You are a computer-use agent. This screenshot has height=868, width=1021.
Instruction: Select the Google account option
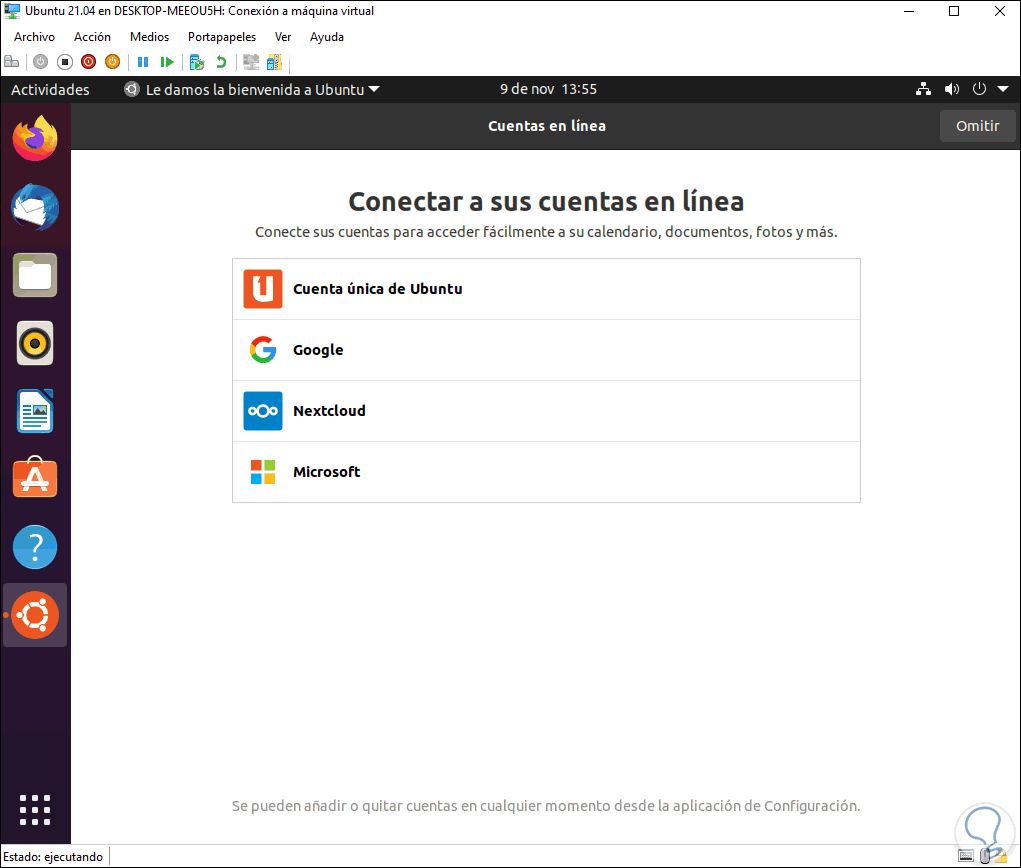tap(546, 350)
